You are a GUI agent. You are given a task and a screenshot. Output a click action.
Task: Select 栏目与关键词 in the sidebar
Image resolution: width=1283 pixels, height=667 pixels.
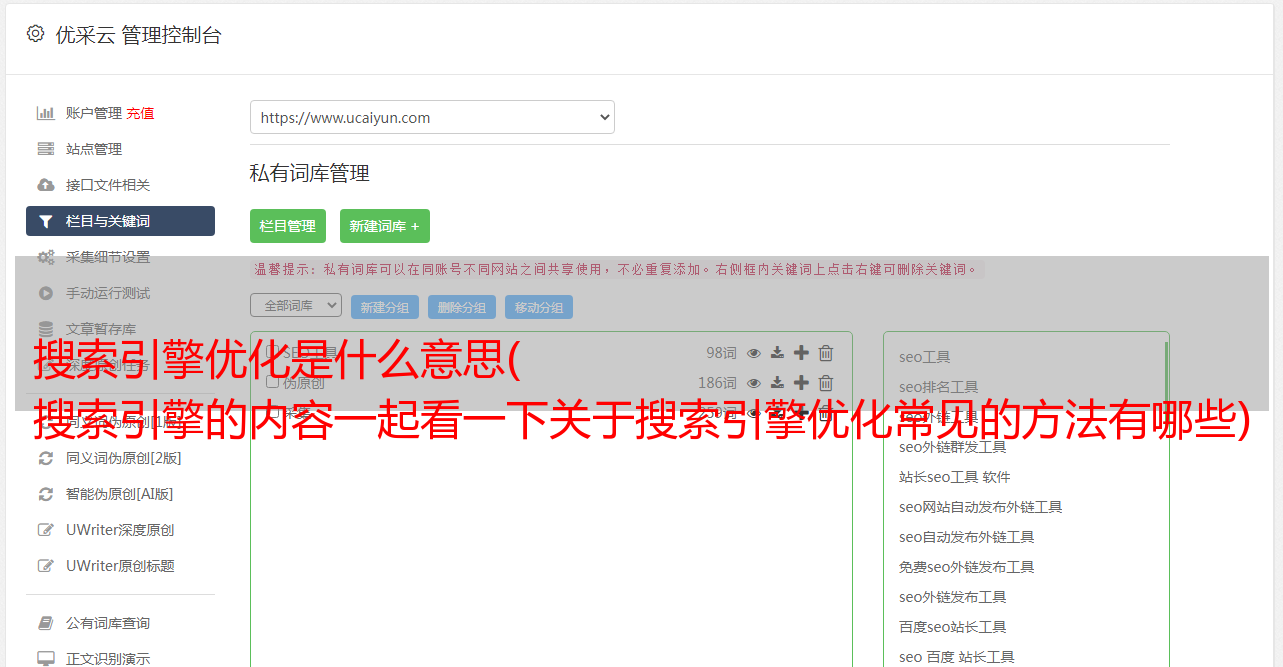point(120,221)
